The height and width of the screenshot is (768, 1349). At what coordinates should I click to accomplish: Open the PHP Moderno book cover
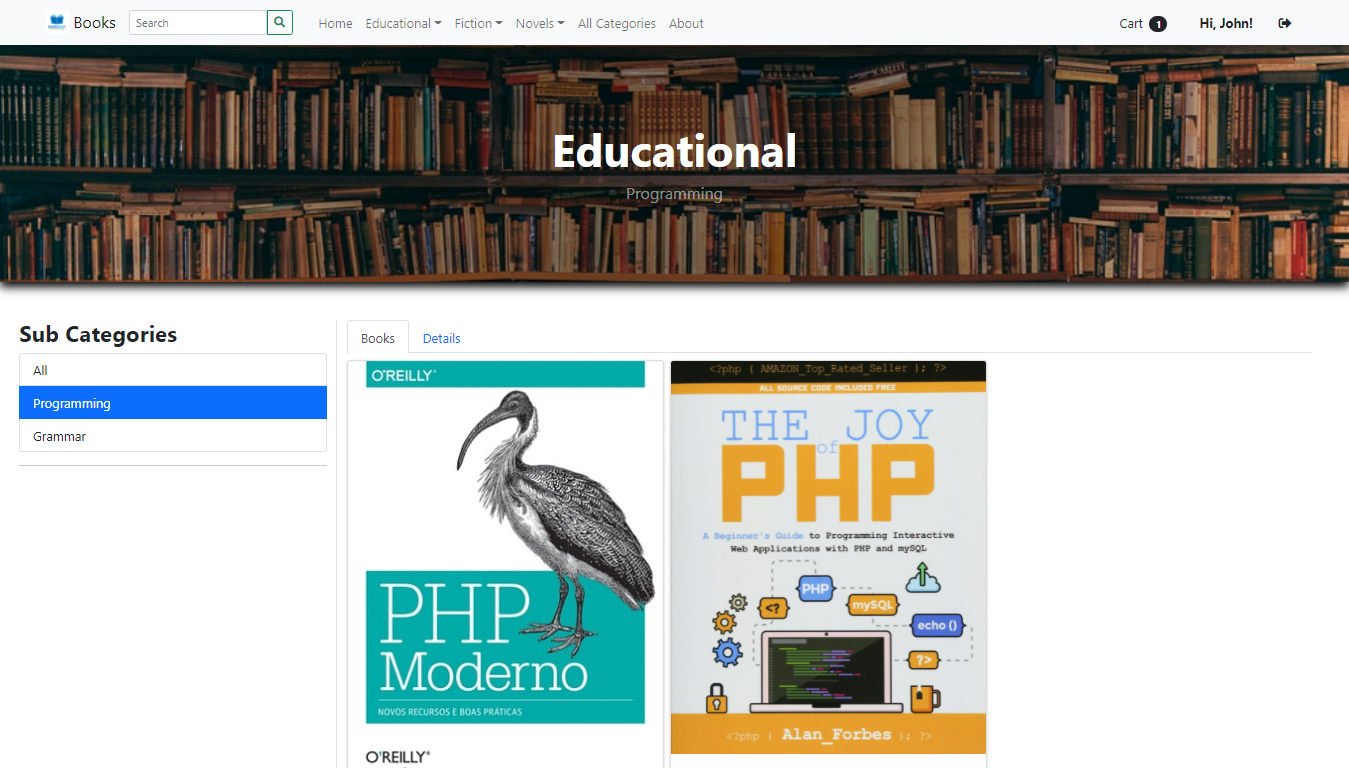505,564
